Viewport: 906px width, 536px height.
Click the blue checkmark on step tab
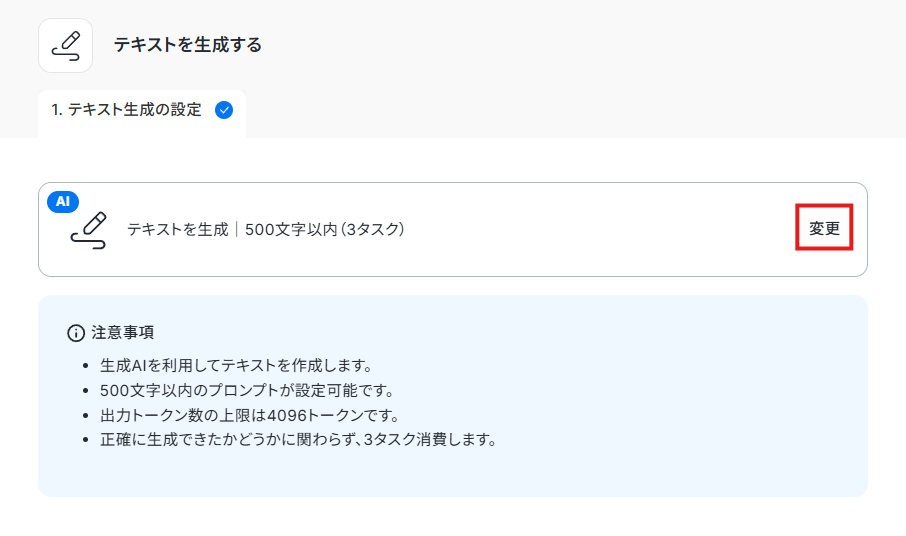(x=224, y=110)
